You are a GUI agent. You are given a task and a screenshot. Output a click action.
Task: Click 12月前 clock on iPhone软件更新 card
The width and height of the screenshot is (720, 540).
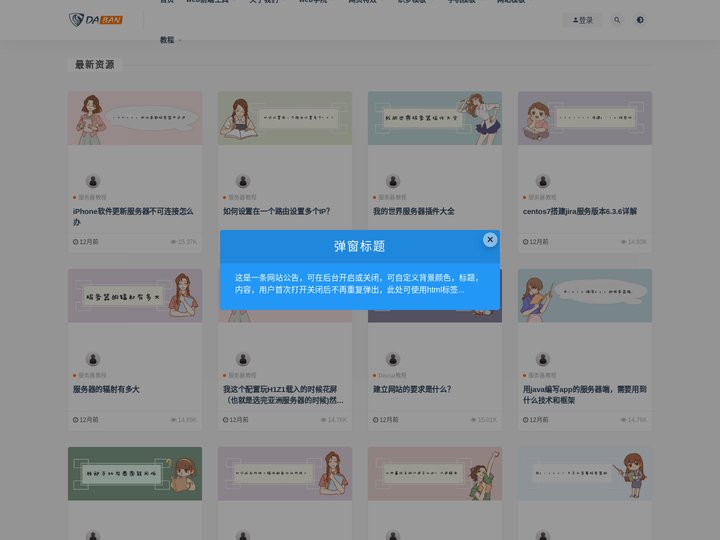click(x=85, y=242)
